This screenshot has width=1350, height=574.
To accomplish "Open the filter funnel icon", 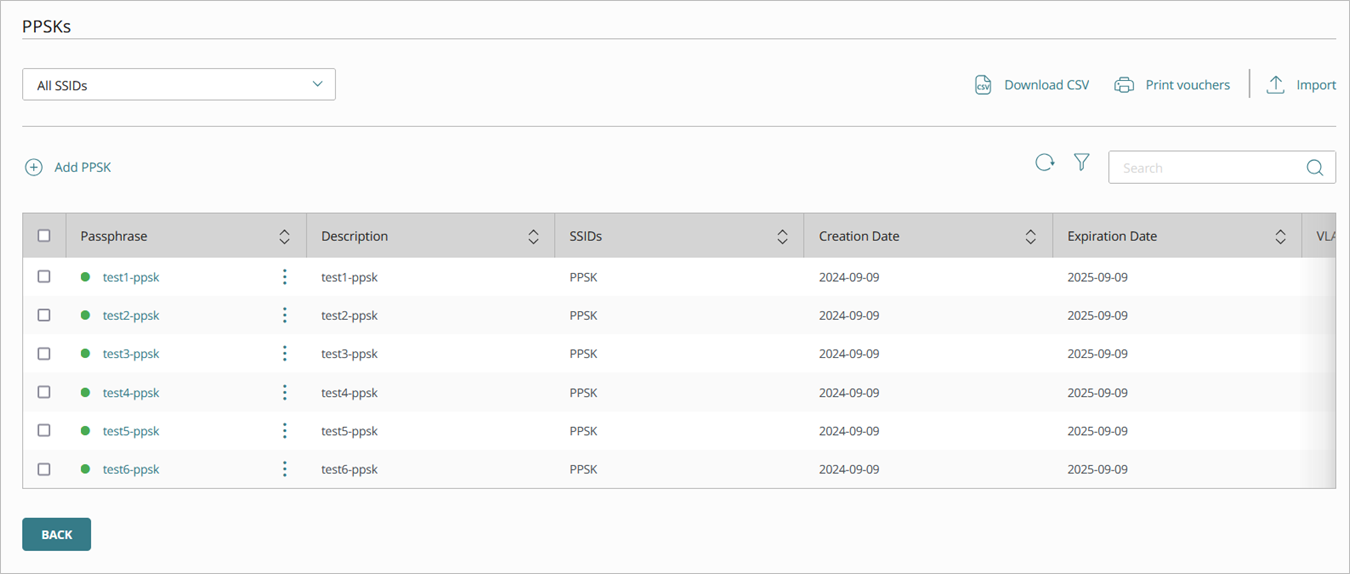I will [1081, 162].
